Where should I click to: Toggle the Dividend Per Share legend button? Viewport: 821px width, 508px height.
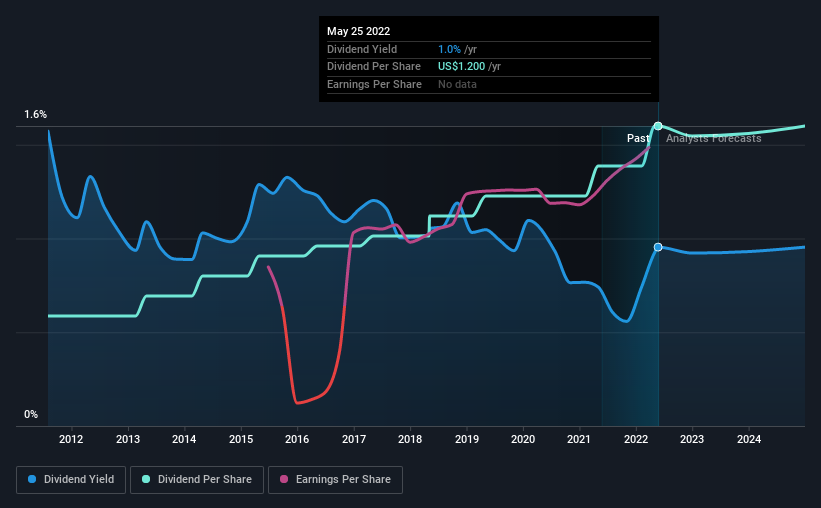197,480
